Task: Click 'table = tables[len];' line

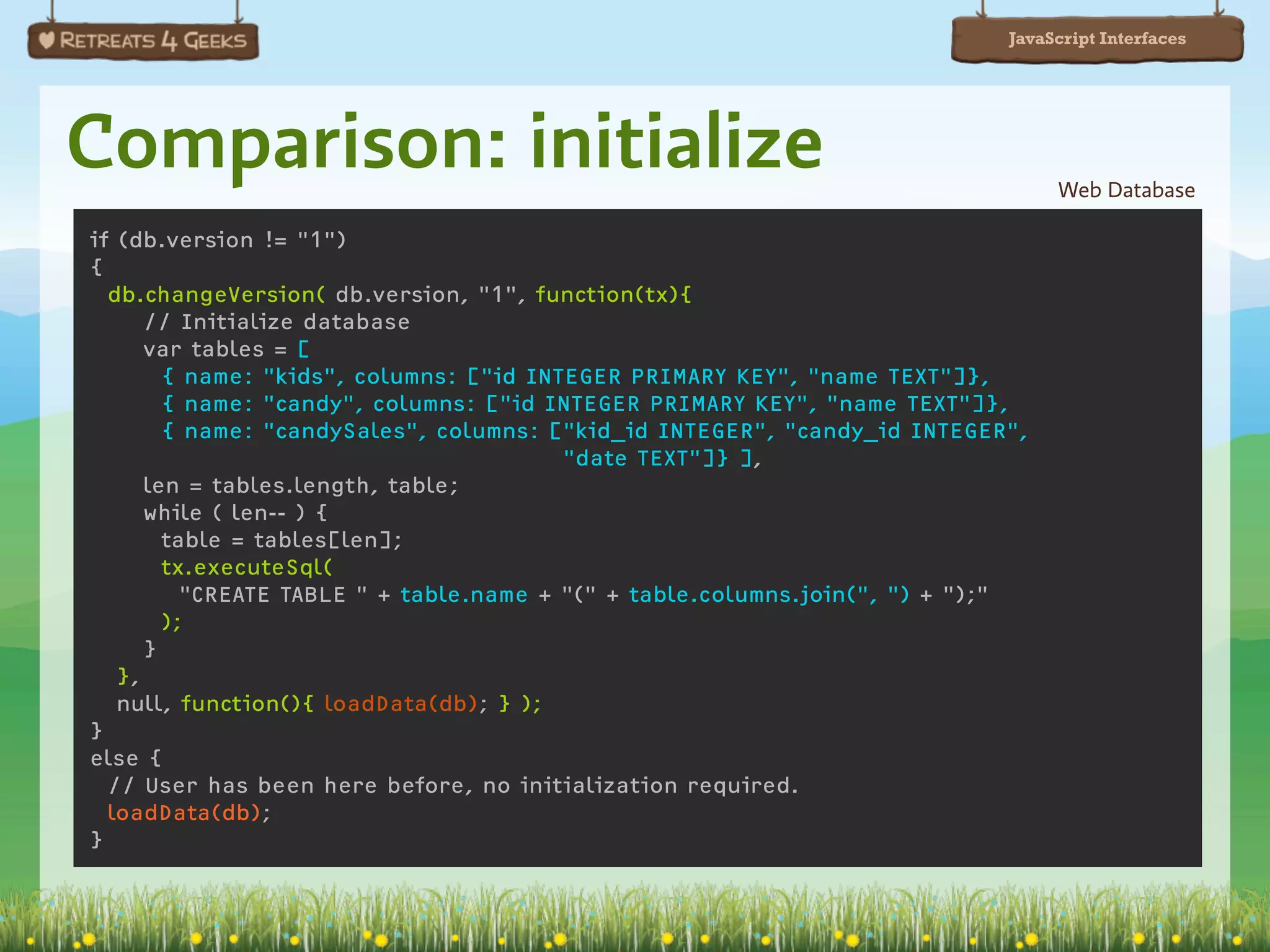Action: [x=282, y=540]
